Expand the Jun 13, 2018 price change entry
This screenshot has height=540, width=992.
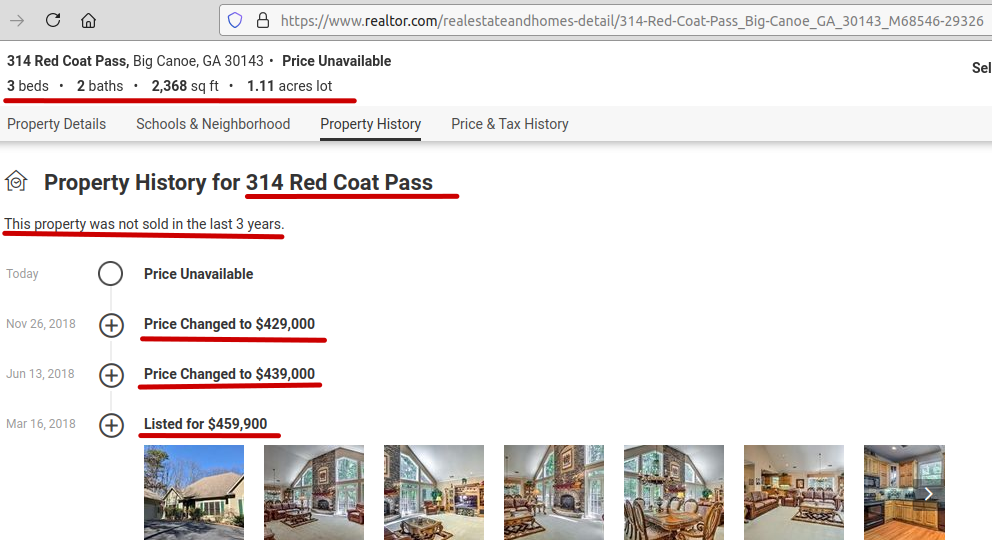[x=111, y=375]
